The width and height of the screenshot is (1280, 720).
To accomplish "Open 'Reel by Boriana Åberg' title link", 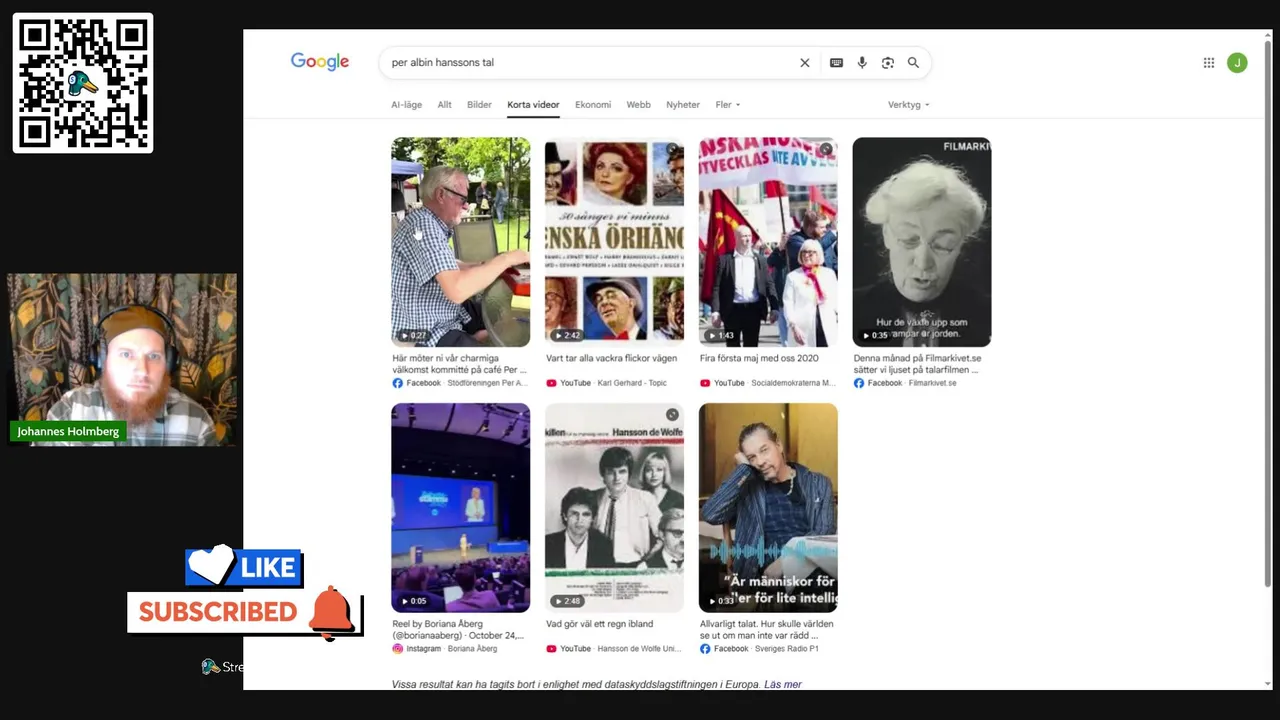I will 458,630.
